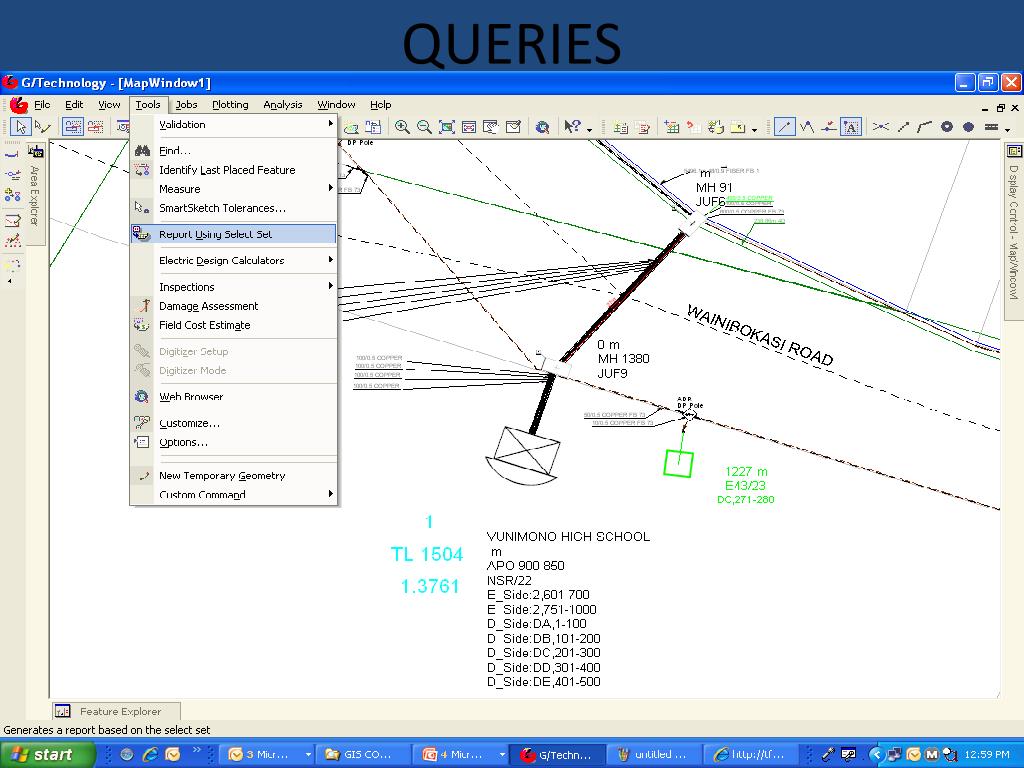Open the Jobs menu

(186, 104)
